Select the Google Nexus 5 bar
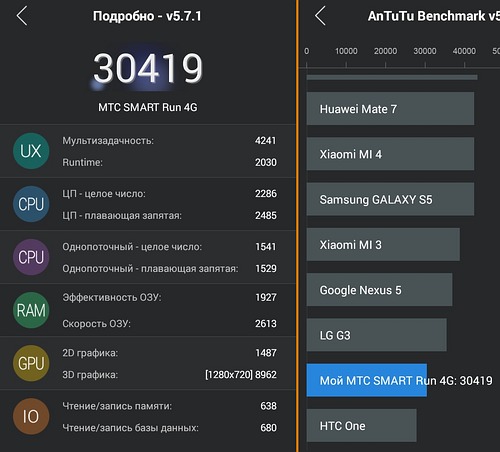Viewport: 500px width, 452px height. pos(379,290)
